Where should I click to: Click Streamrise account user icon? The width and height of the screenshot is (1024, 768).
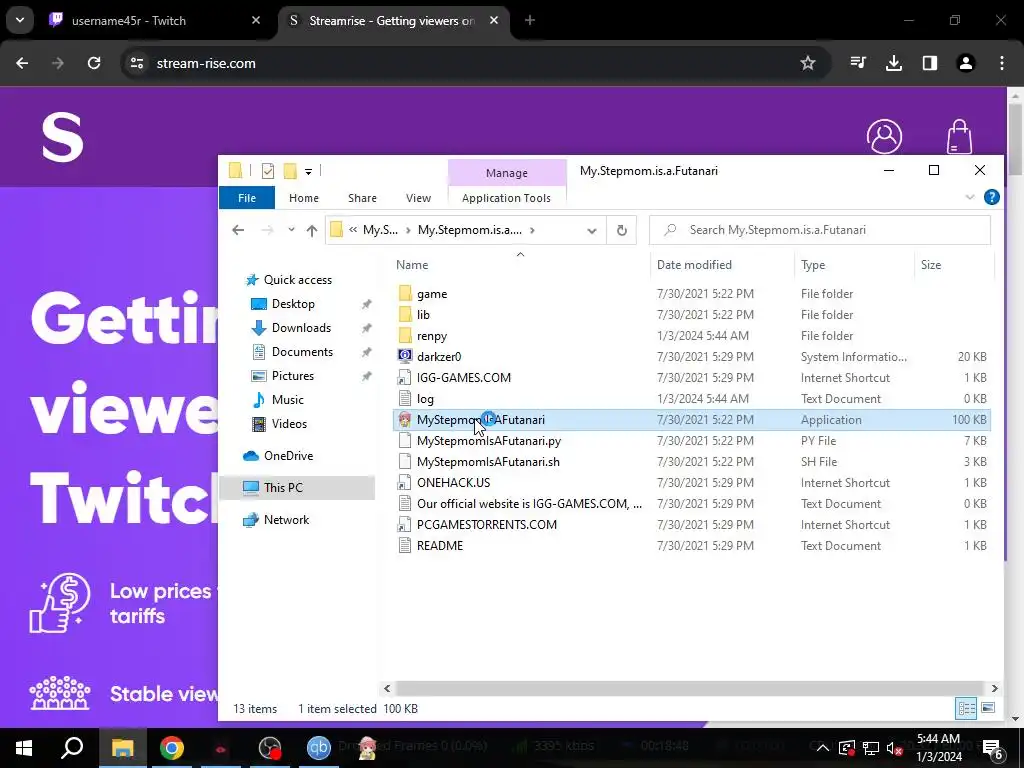pyautogui.click(x=884, y=136)
